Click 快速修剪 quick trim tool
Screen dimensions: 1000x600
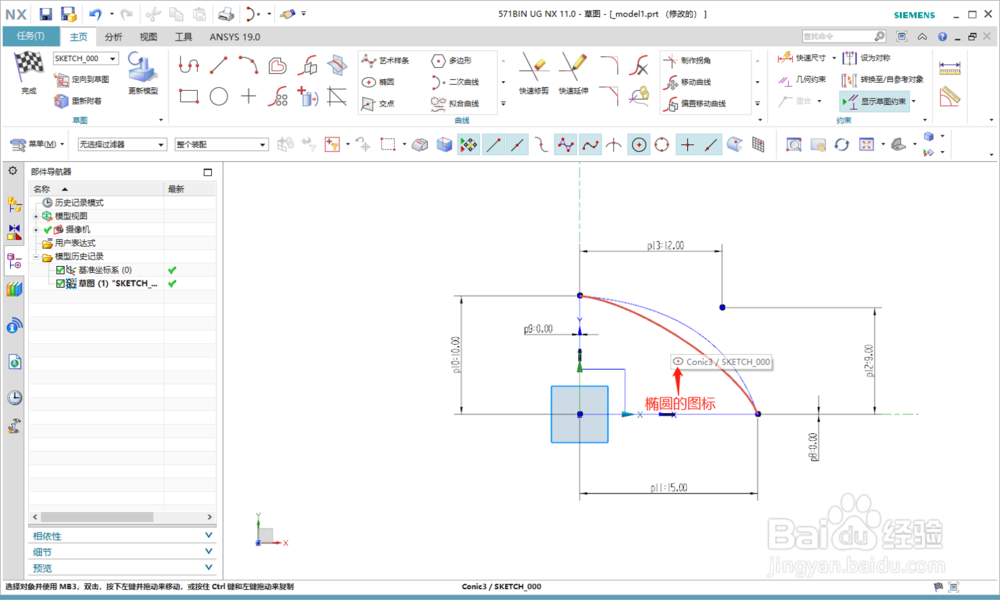click(534, 74)
